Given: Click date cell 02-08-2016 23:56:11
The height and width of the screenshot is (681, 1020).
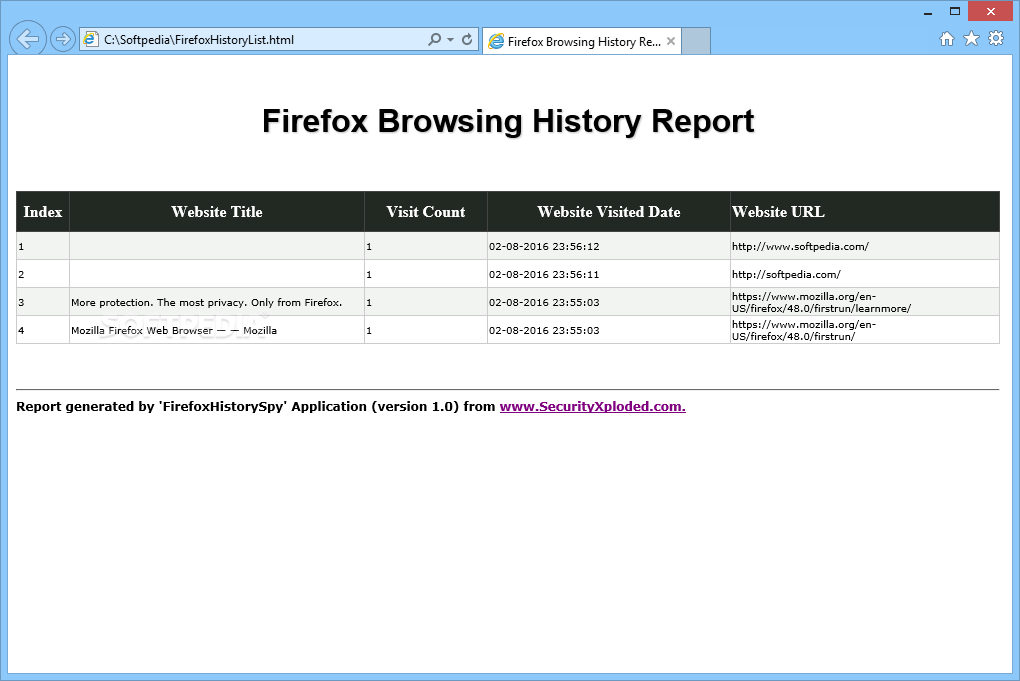Looking at the screenshot, I should coord(608,274).
